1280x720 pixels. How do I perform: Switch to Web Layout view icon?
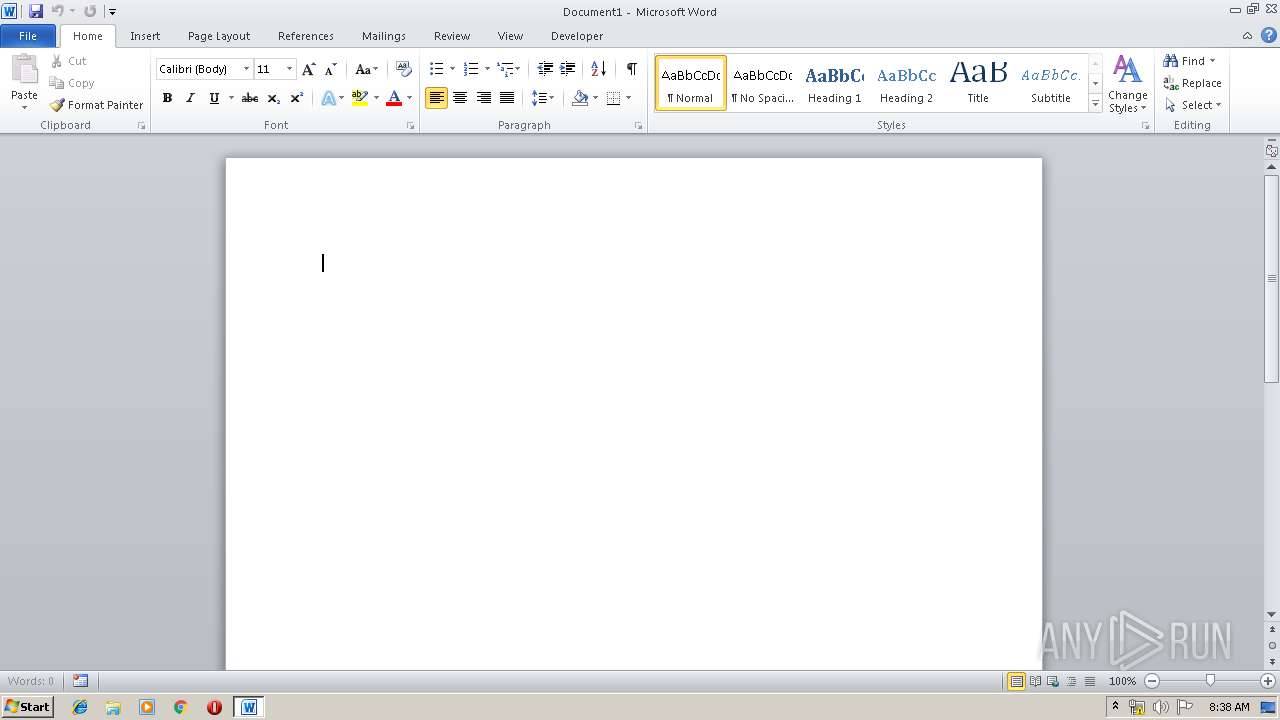[1052, 681]
